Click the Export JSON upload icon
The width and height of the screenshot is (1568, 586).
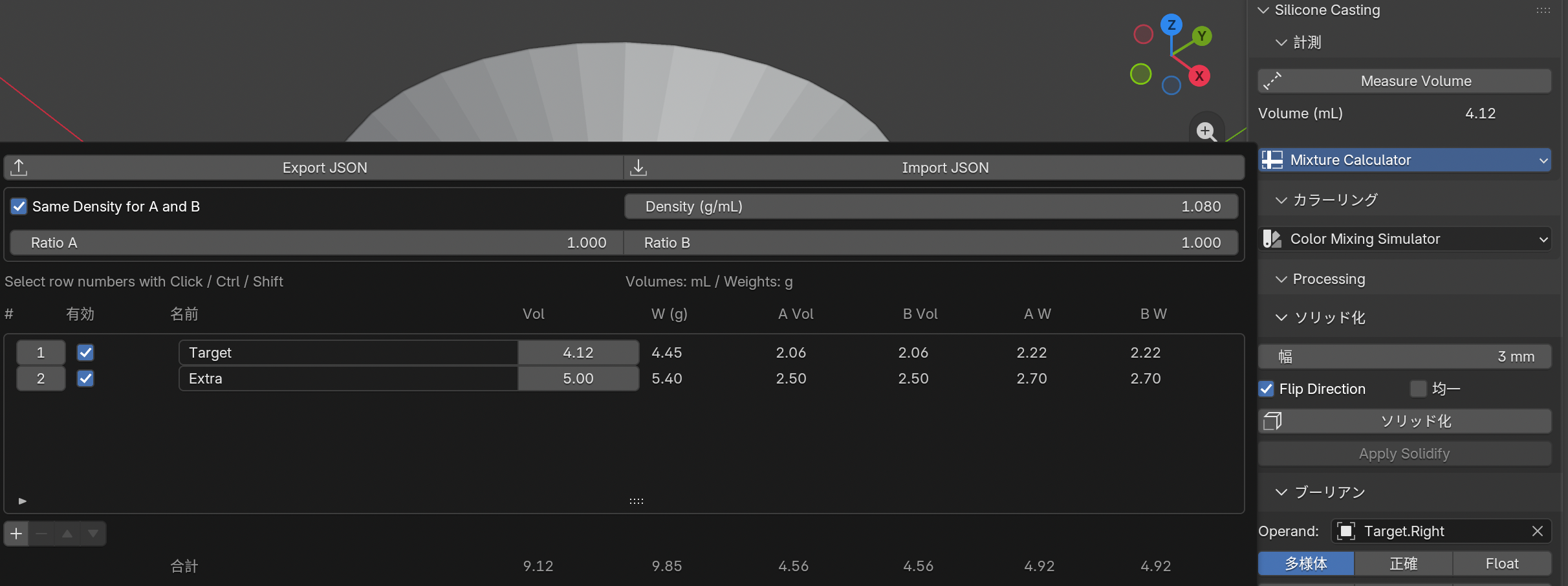pos(19,168)
